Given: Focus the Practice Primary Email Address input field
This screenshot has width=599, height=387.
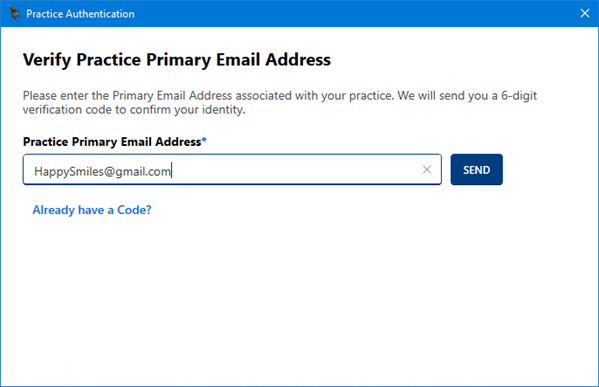Looking at the screenshot, I should click(x=232, y=170).
